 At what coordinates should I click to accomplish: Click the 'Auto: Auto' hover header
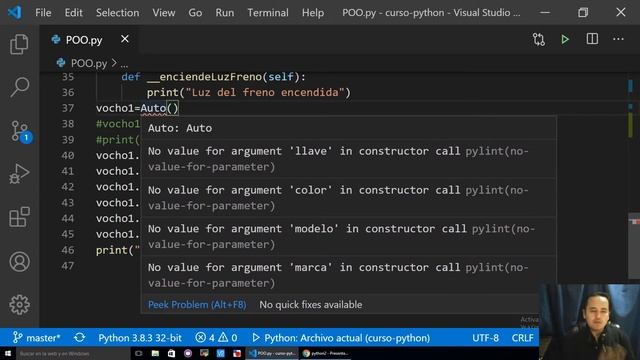pyautogui.click(x=180, y=128)
